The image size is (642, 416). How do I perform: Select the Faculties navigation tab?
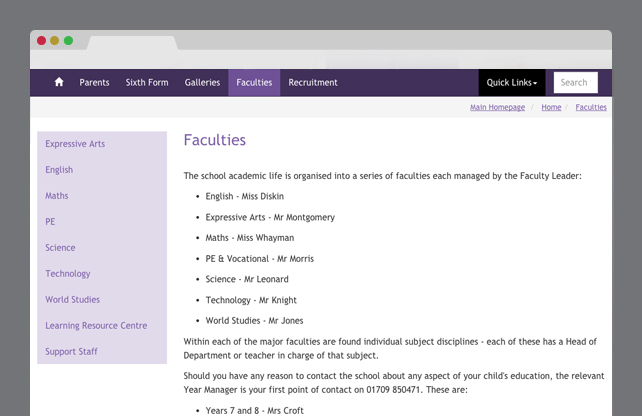(x=254, y=83)
